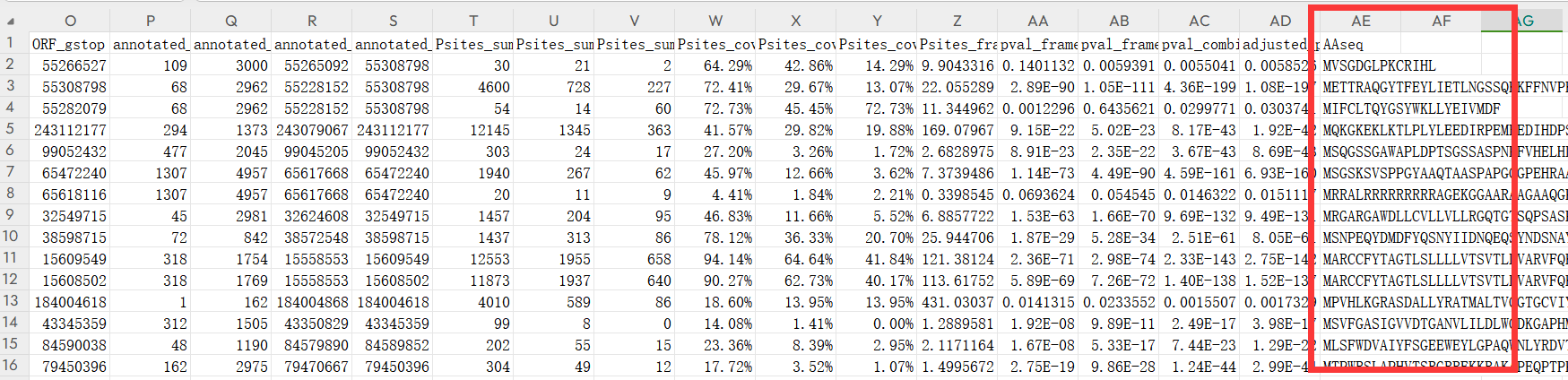Click the column W header
The height and width of the screenshot is (380, 1568).
[x=715, y=21]
